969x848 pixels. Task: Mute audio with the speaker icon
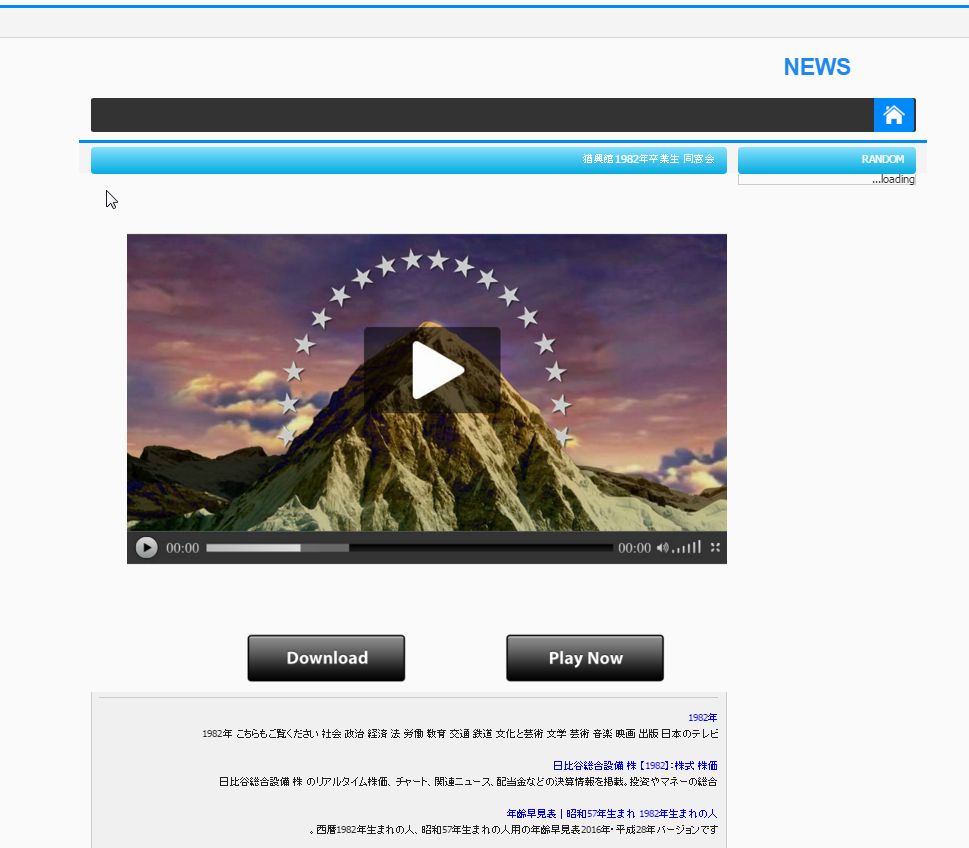pyautogui.click(x=662, y=548)
